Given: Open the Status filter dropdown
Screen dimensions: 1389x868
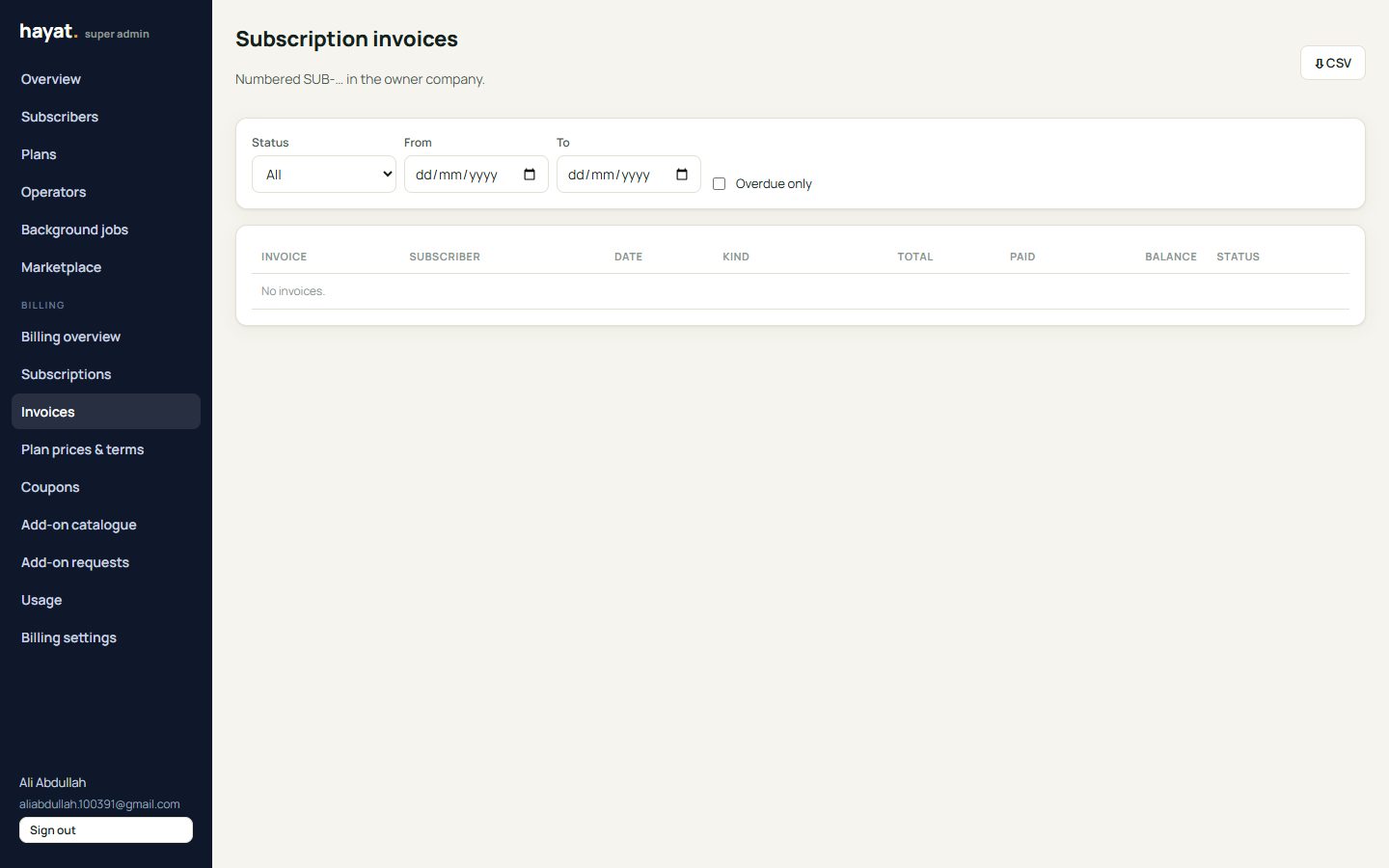Looking at the screenshot, I should [x=324, y=175].
